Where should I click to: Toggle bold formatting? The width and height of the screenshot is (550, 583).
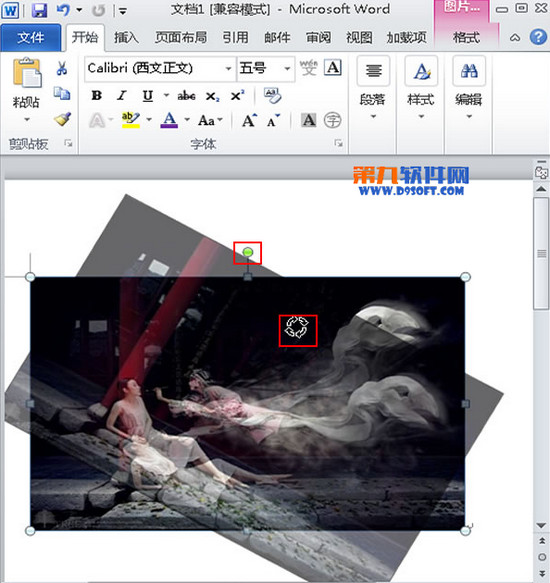(x=97, y=96)
